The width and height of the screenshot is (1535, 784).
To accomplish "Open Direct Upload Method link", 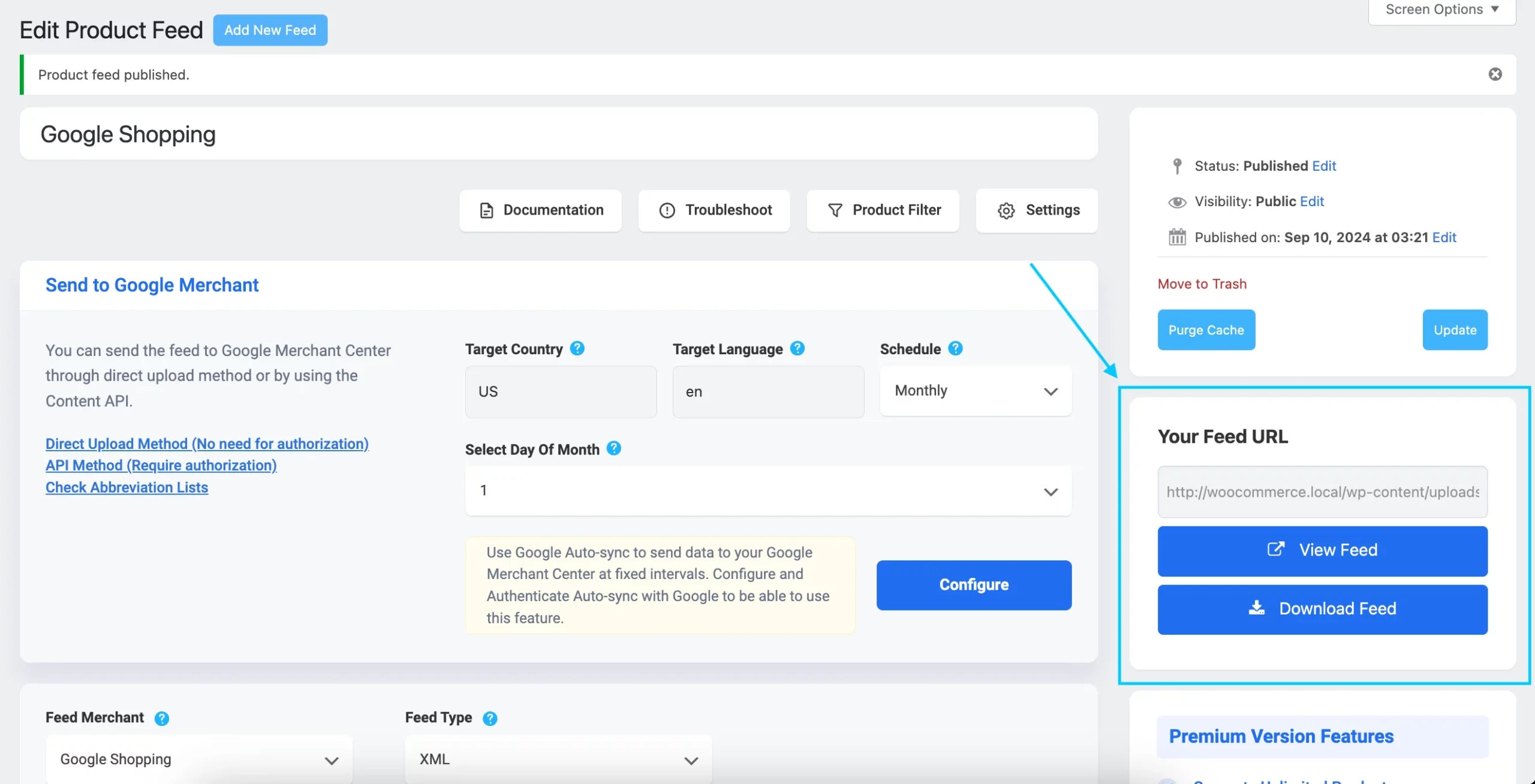I will click(207, 444).
